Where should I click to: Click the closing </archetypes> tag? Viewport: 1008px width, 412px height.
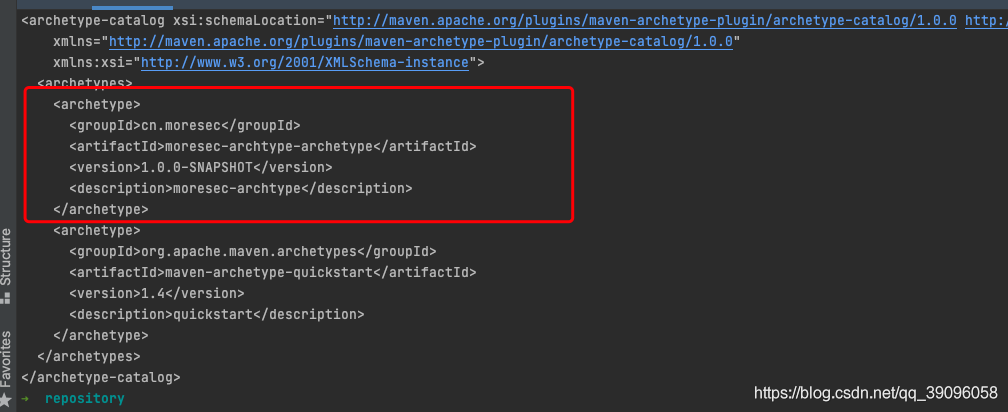coord(89,356)
